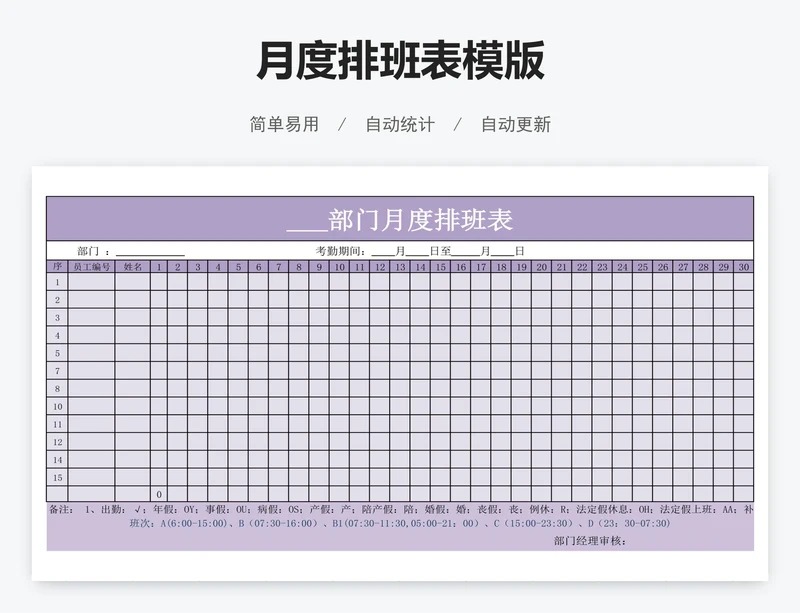Click the day 4 column header

(x=218, y=266)
